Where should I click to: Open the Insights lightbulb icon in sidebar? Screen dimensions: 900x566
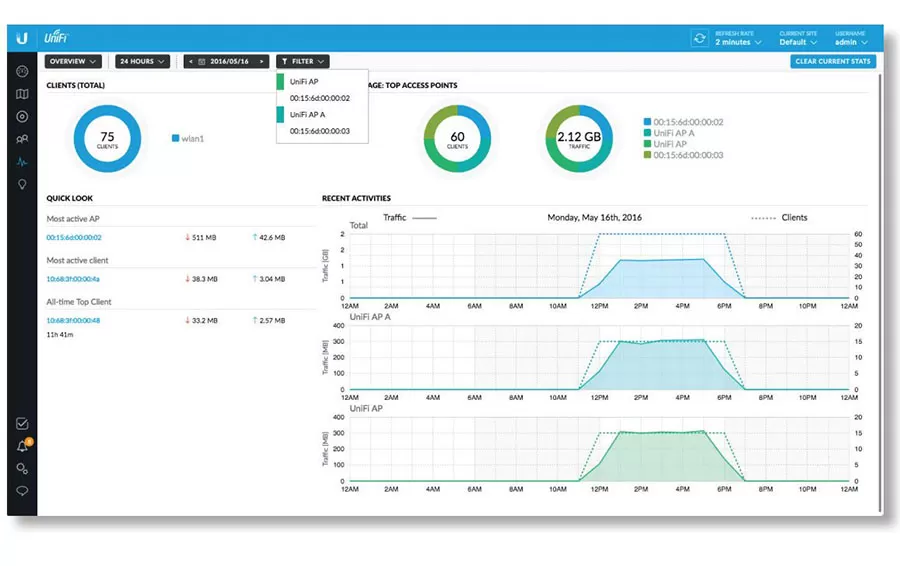[22, 184]
